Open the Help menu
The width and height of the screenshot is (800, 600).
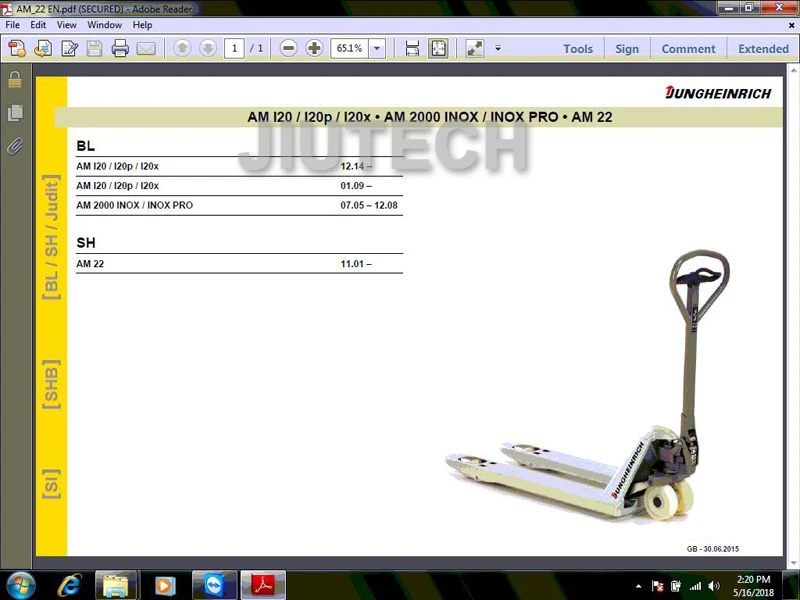142,25
